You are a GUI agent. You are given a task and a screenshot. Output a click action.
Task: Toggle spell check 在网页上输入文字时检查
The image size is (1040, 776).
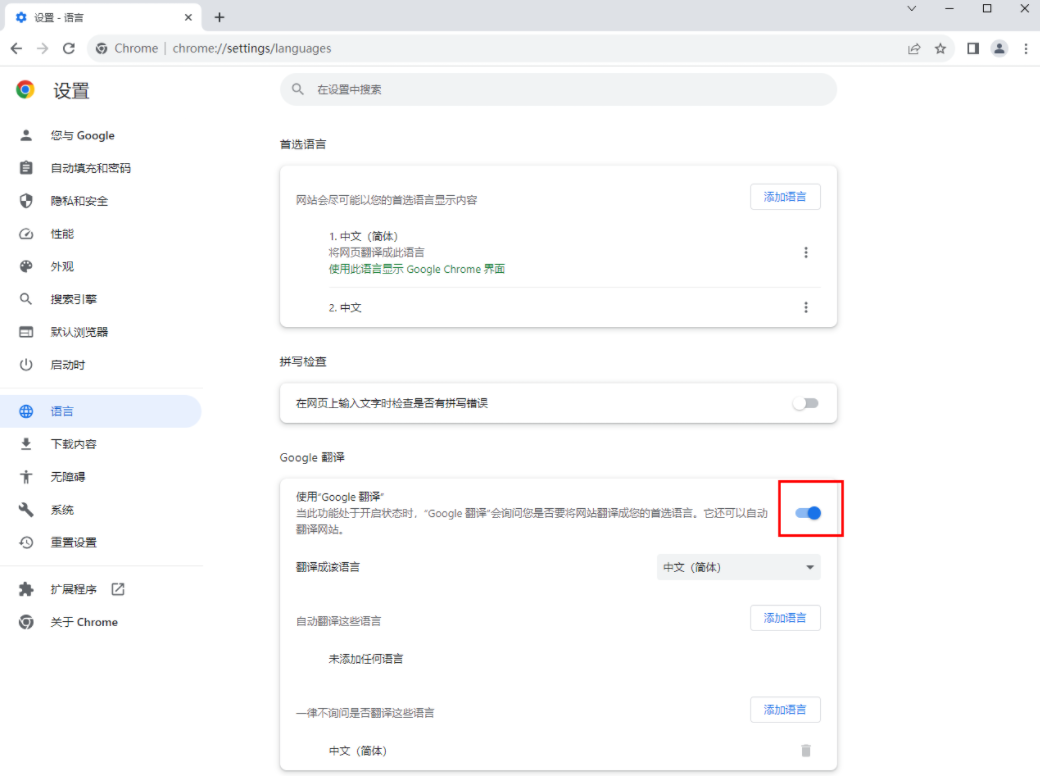pos(807,403)
